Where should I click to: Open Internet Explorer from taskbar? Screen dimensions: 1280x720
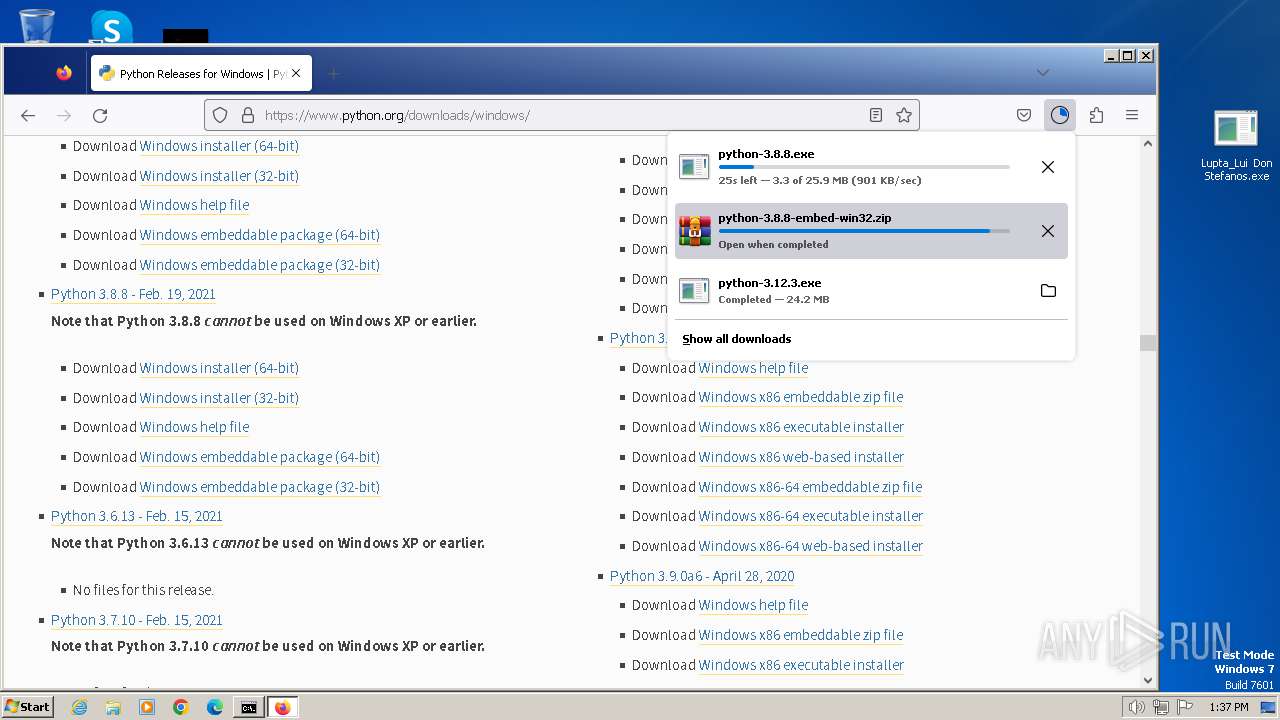coord(80,707)
